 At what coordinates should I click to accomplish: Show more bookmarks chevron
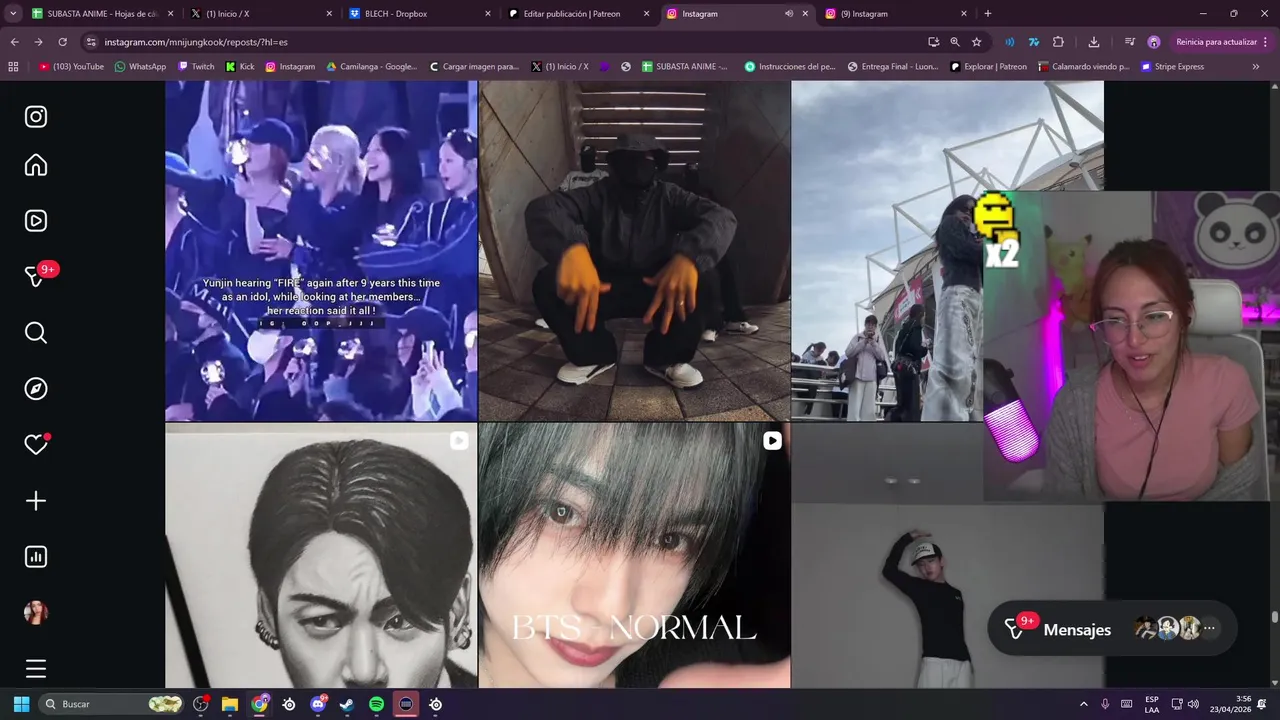click(x=1256, y=67)
